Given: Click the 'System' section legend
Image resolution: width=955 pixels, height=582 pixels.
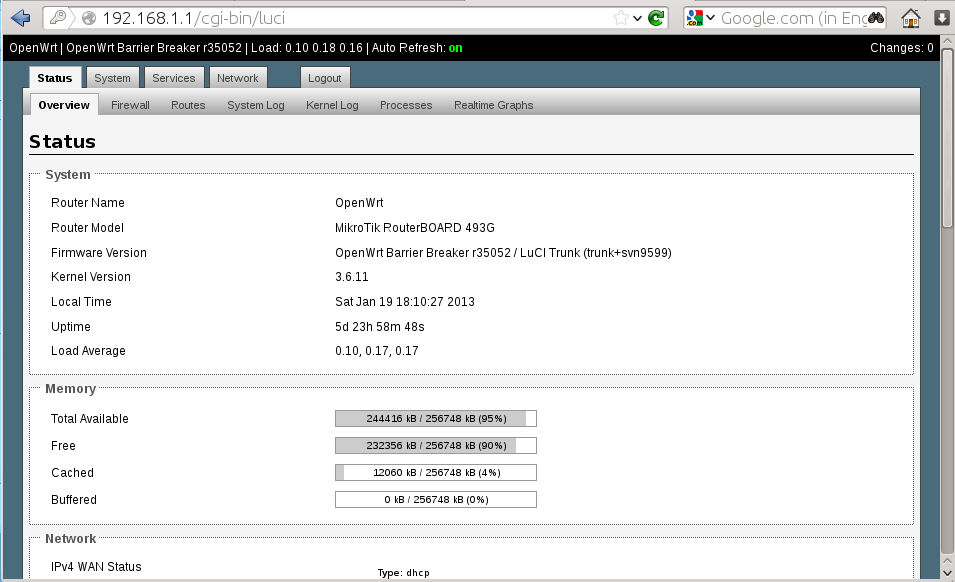Looking at the screenshot, I should [x=68, y=175].
